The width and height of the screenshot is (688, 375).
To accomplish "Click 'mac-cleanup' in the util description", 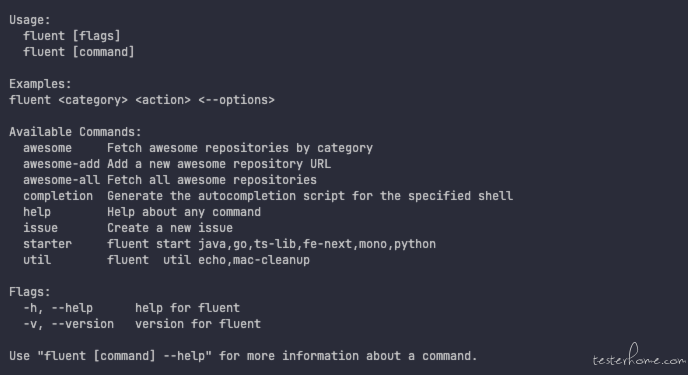I will [271, 260].
